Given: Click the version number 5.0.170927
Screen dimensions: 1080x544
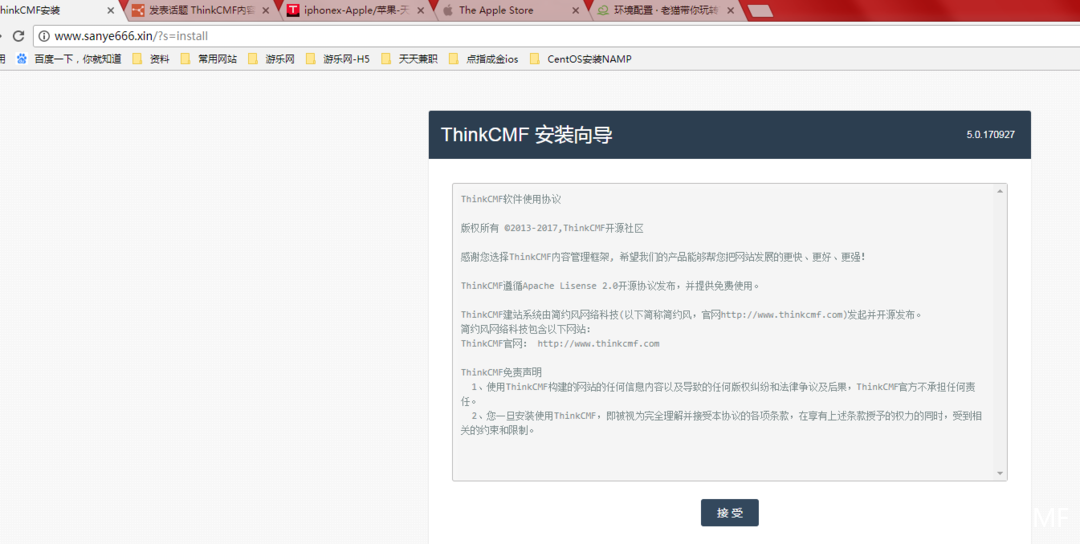Looking at the screenshot, I should 990,135.
